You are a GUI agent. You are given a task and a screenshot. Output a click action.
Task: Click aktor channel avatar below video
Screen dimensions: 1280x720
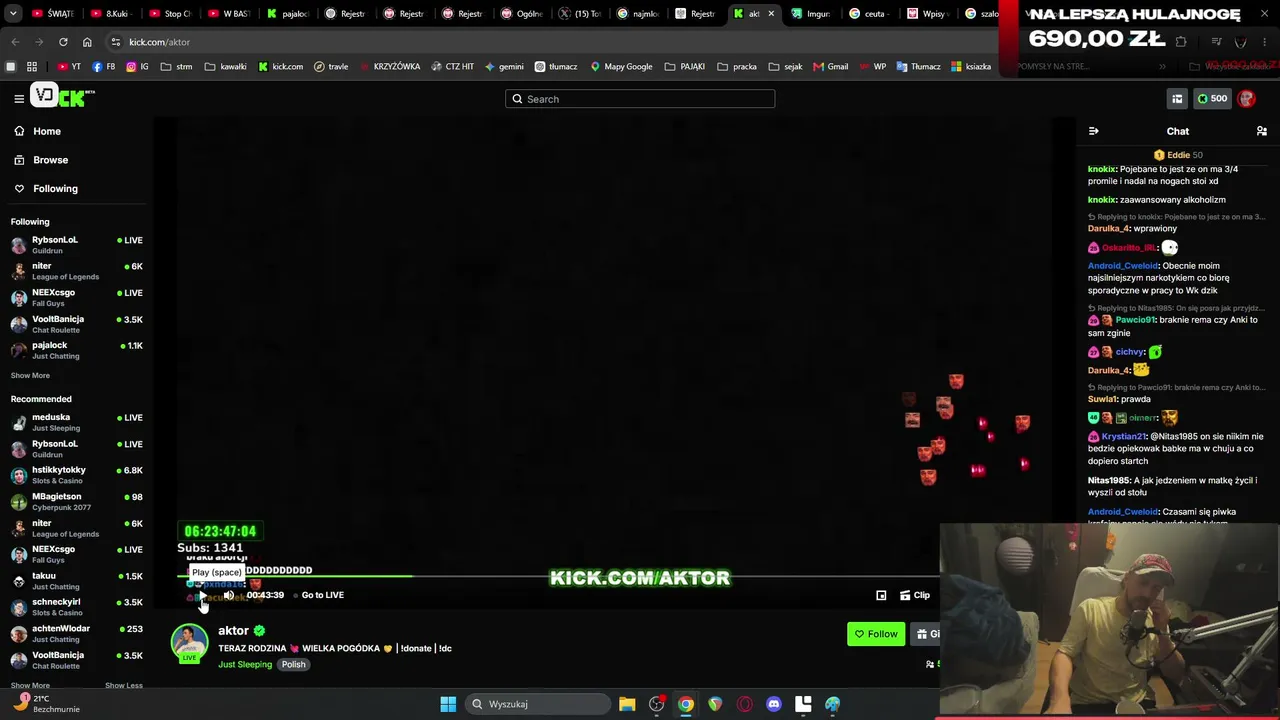point(190,642)
